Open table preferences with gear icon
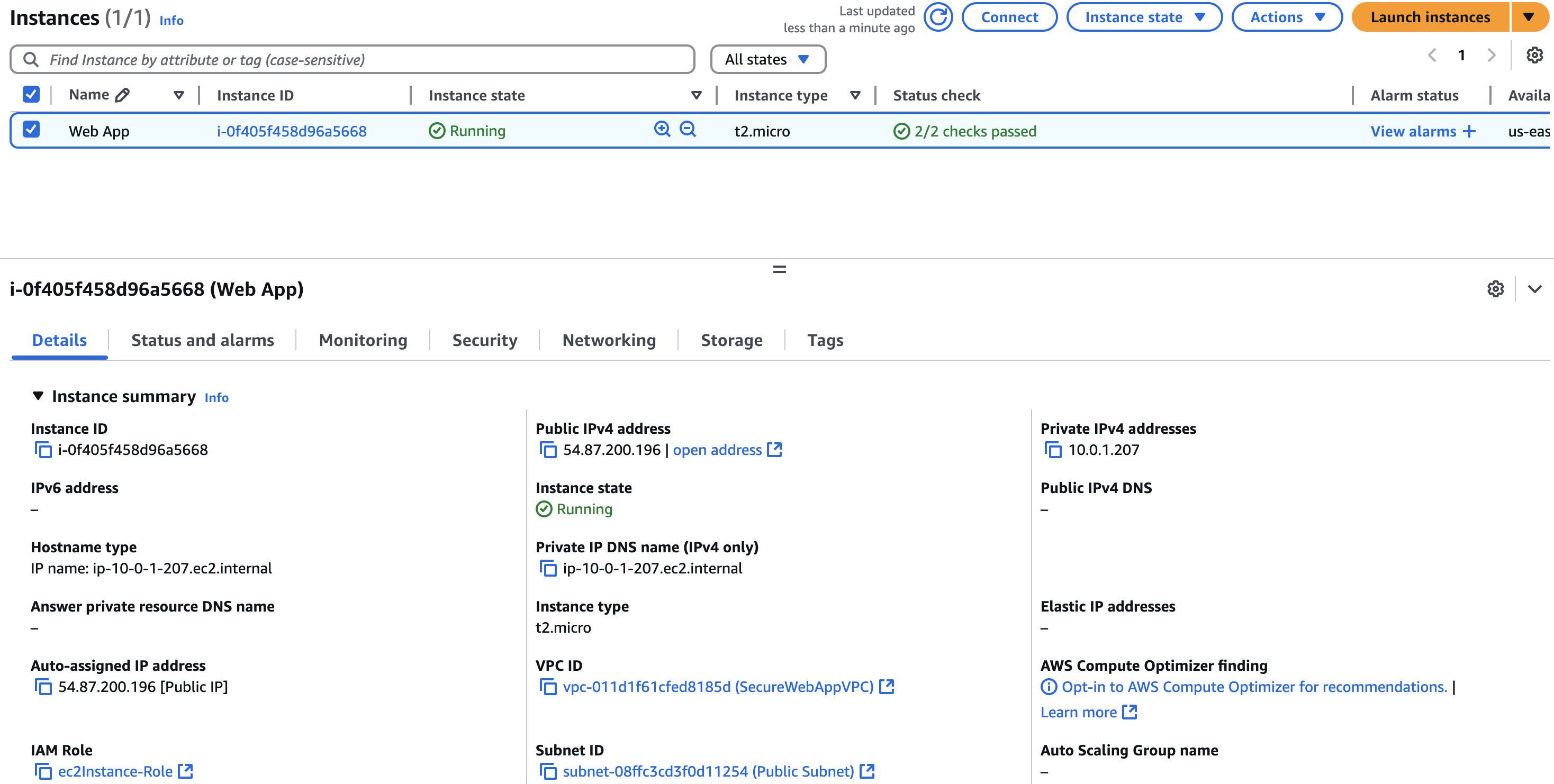The height and width of the screenshot is (784, 1554). (1533, 56)
